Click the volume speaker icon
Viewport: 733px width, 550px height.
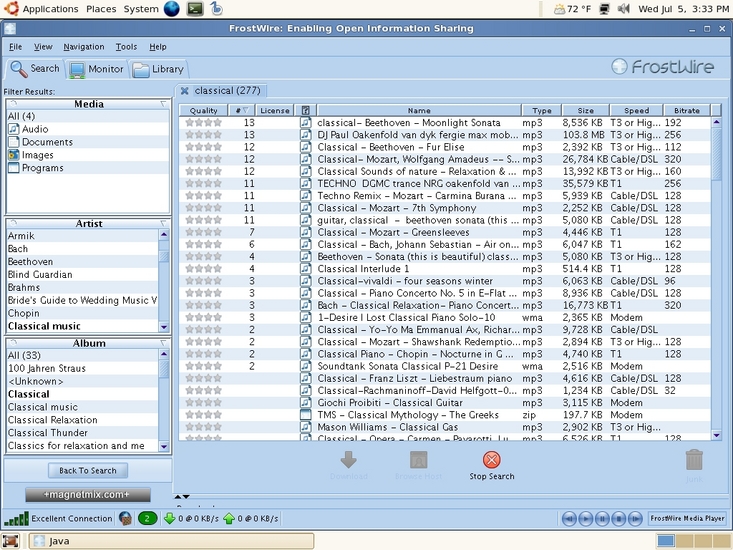coord(624,9)
